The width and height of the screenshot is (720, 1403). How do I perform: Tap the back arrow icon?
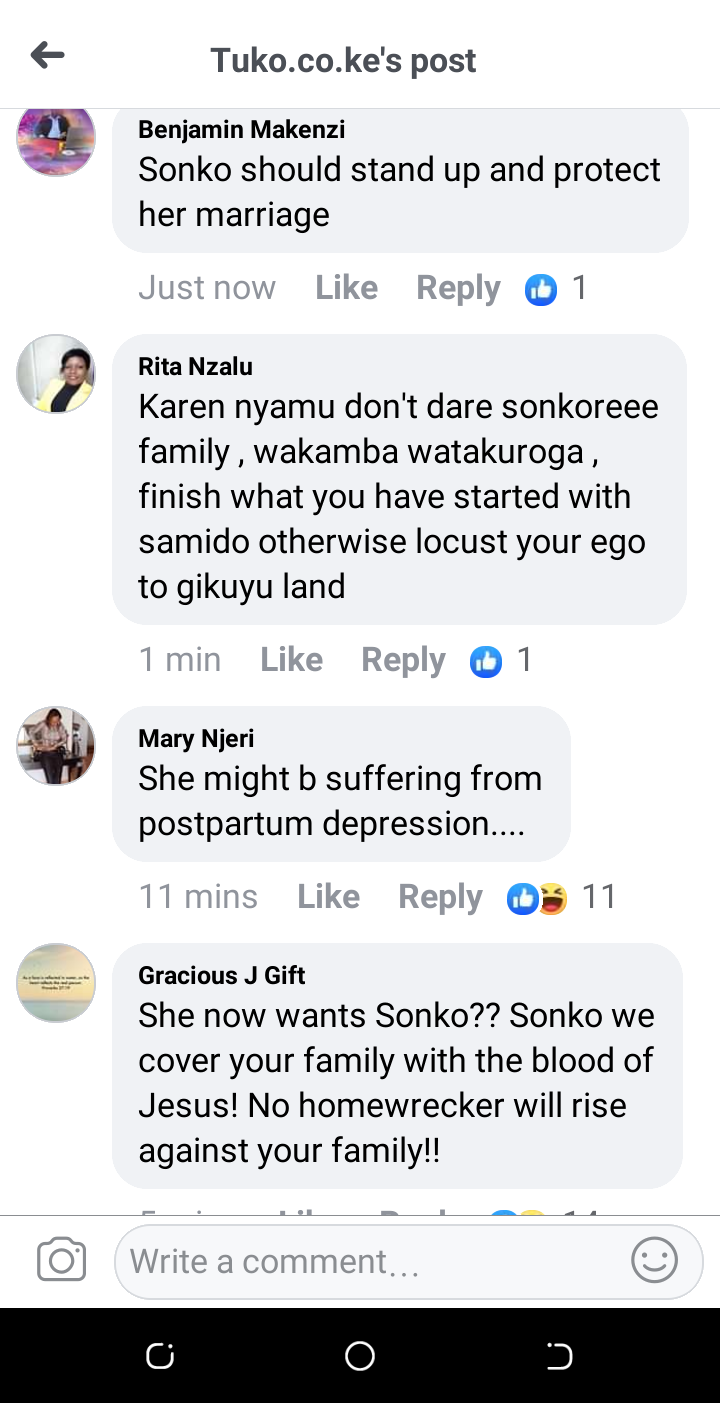[x=47, y=56]
